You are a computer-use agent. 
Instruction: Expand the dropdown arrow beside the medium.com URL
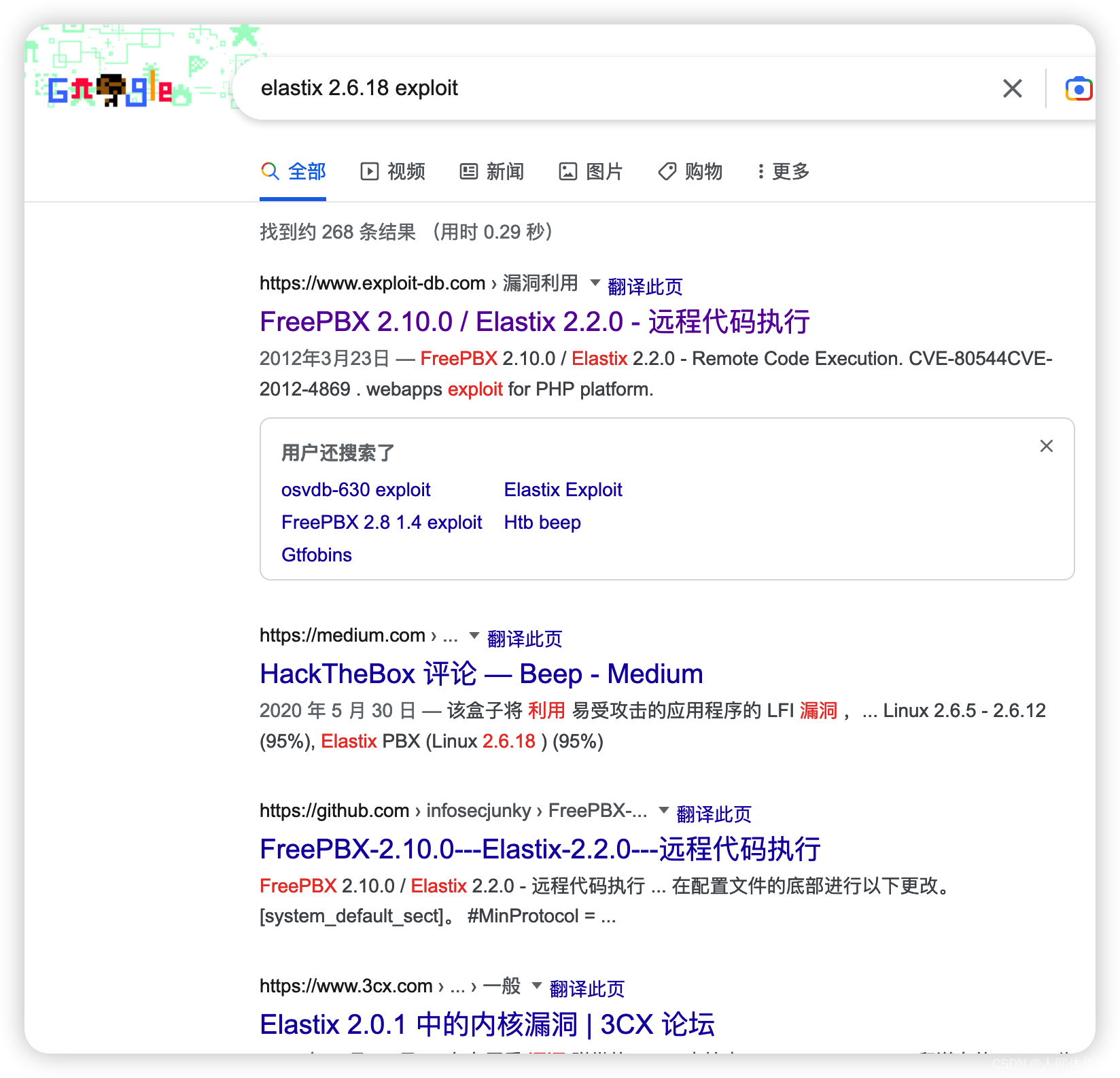pos(474,636)
